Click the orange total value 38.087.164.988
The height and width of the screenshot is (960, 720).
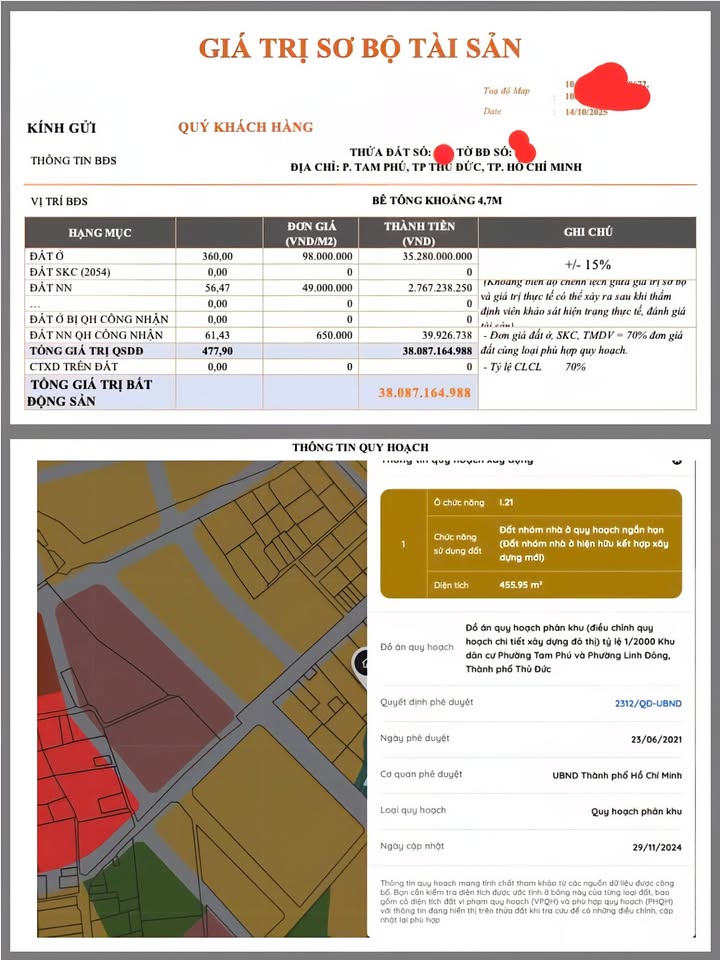(424, 394)
